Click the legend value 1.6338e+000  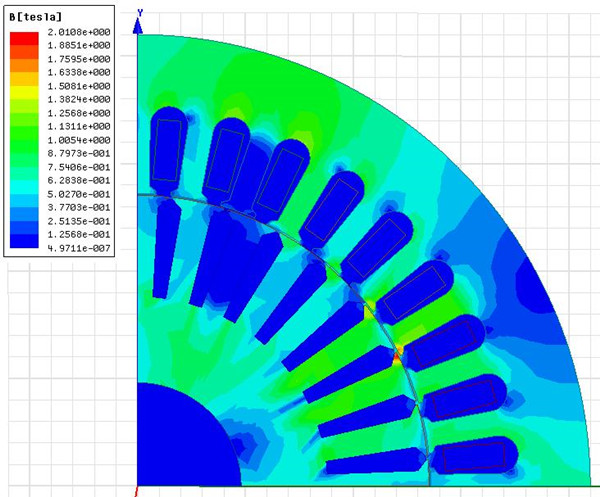pyautogui.click(x=79, y=72)
